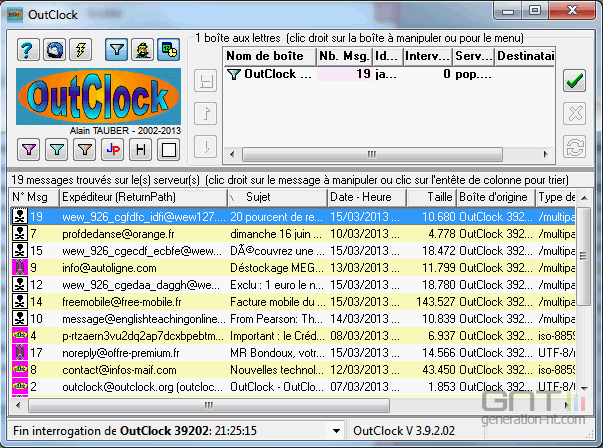Image resolution: width=603 pixels, height=448 pixels.
Task: Click the magenta icon on message 17
Action: 20,352
